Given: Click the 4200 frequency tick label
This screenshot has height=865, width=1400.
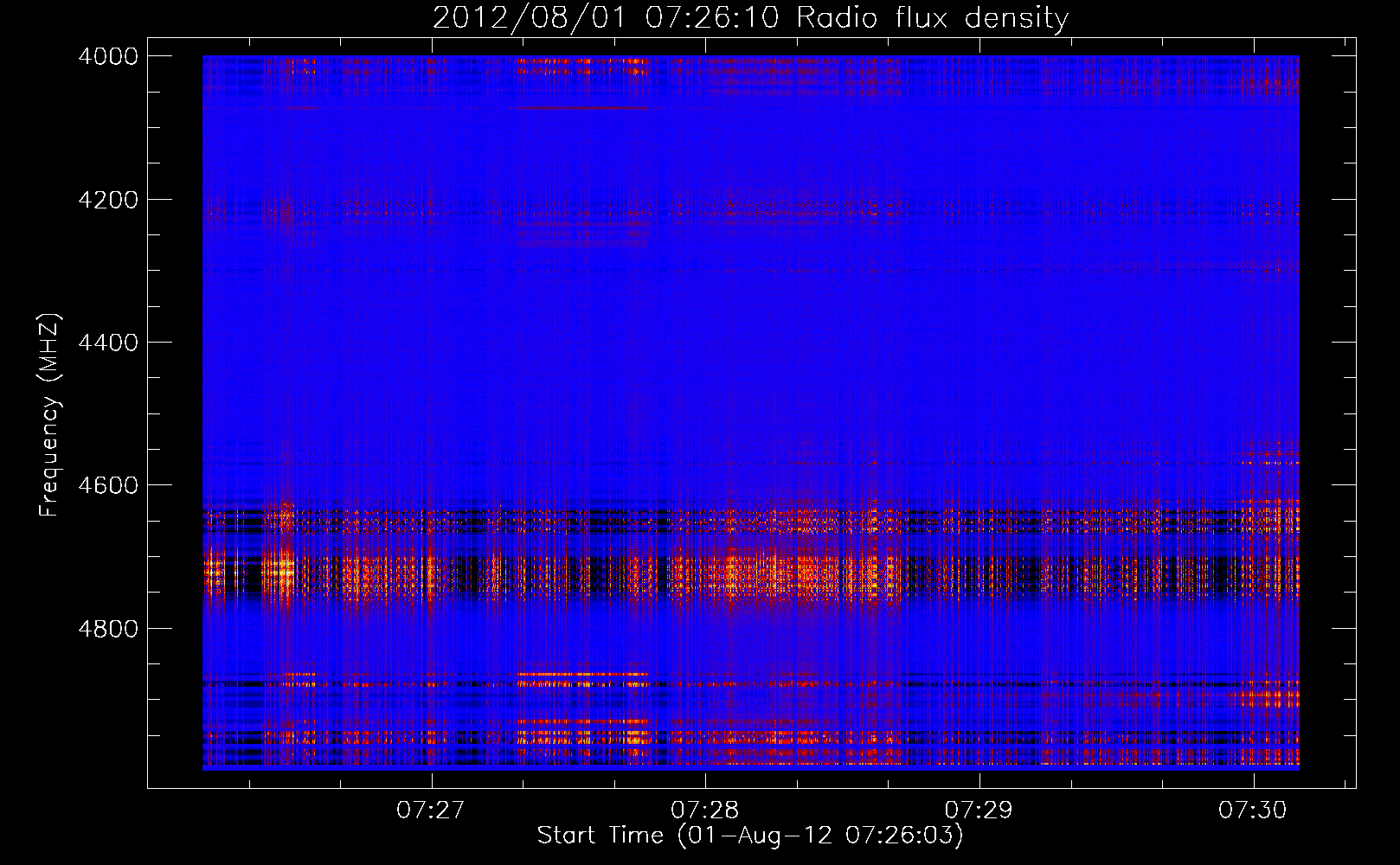Looking at the screenshot, I should 108,200.
